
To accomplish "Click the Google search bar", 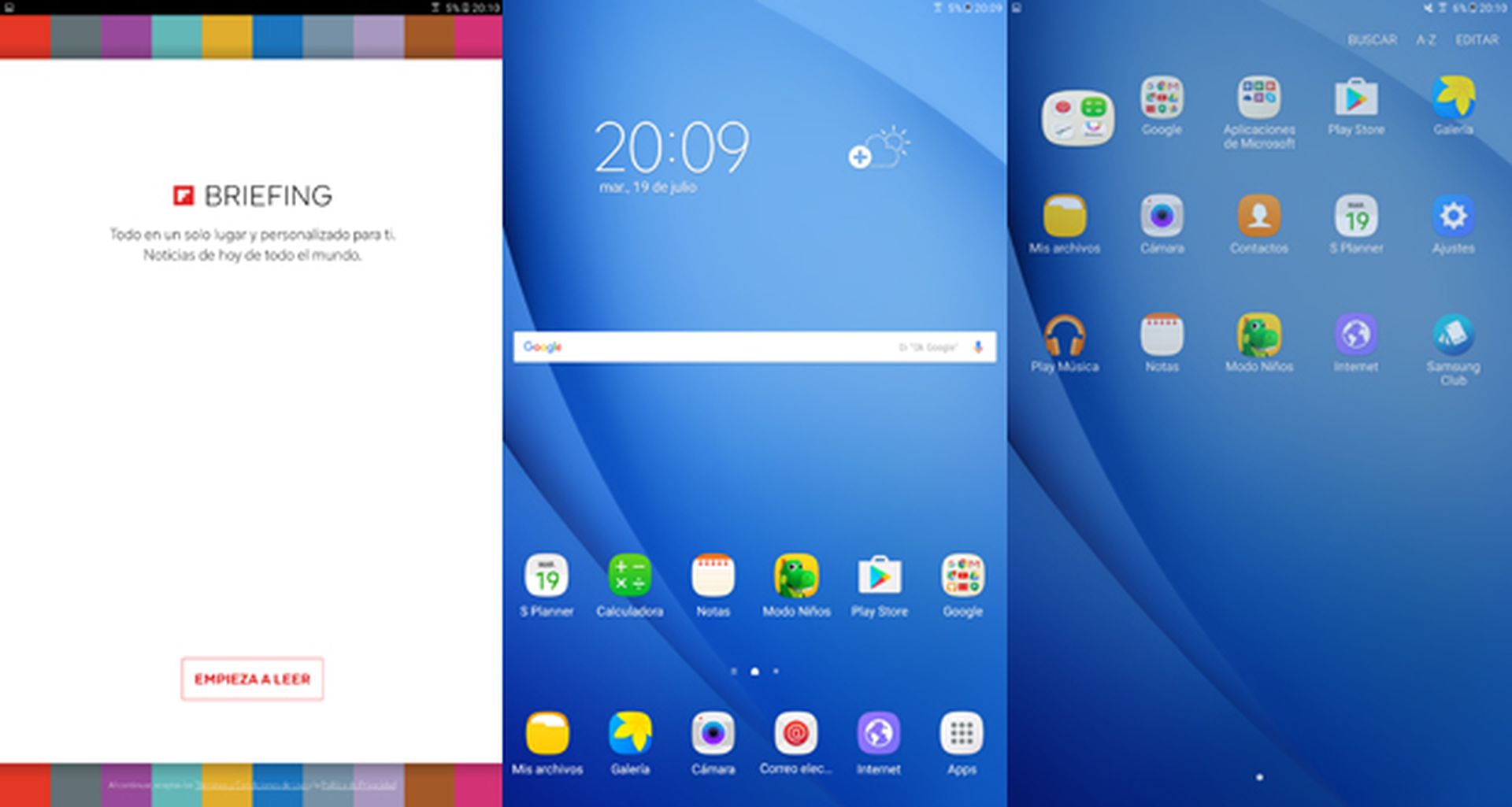I will [x=724, y=347].
